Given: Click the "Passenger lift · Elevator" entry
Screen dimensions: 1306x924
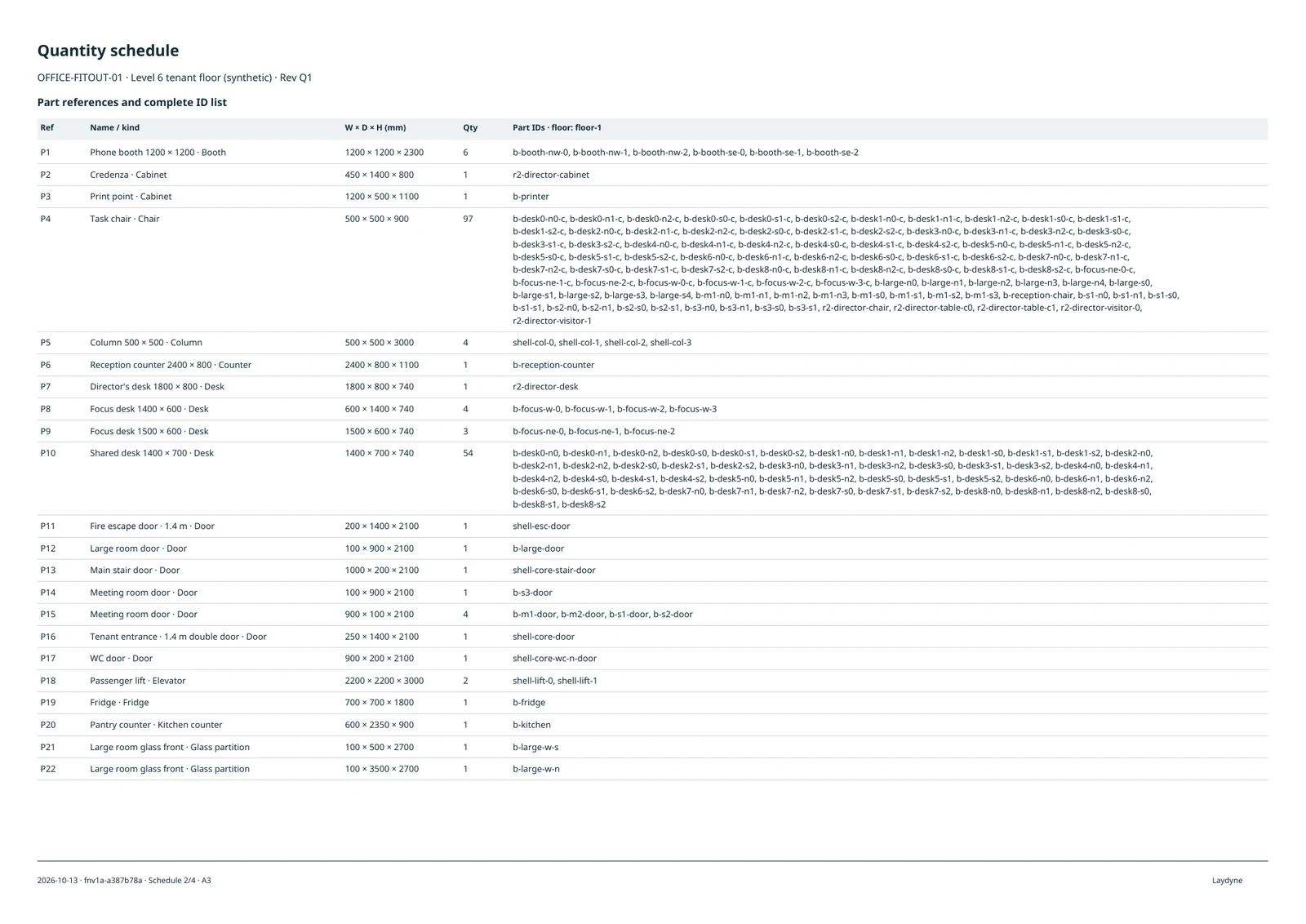Looking at the screenshot, I should pyautogui.click(x=138, y=681).
